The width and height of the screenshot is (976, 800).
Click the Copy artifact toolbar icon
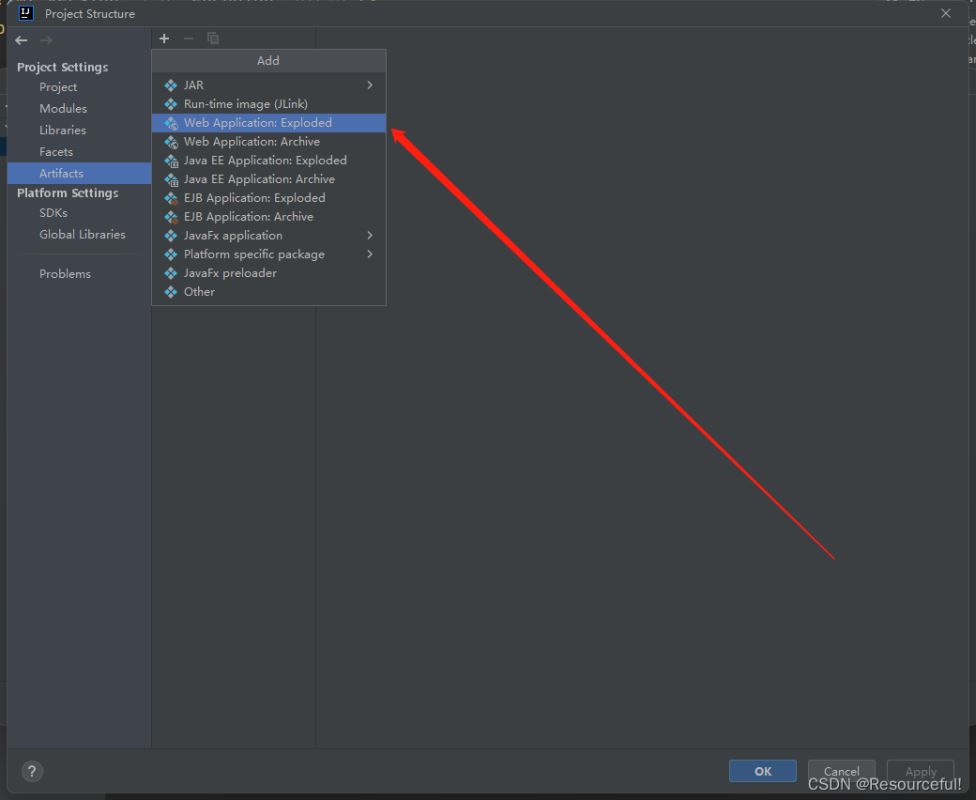[x=213, y=39]
